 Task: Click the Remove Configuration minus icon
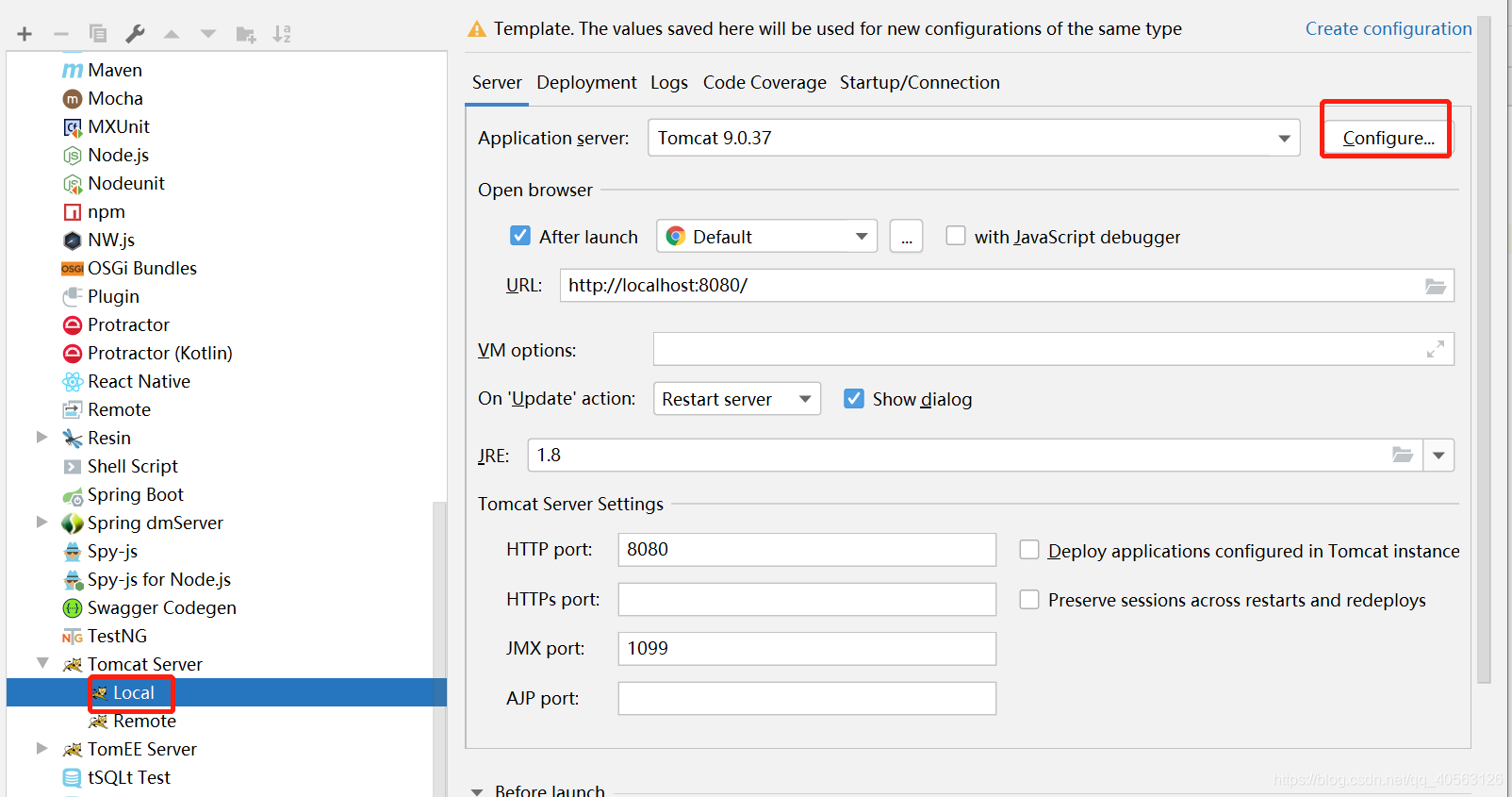pyautogui.click(x=61, y=34)
